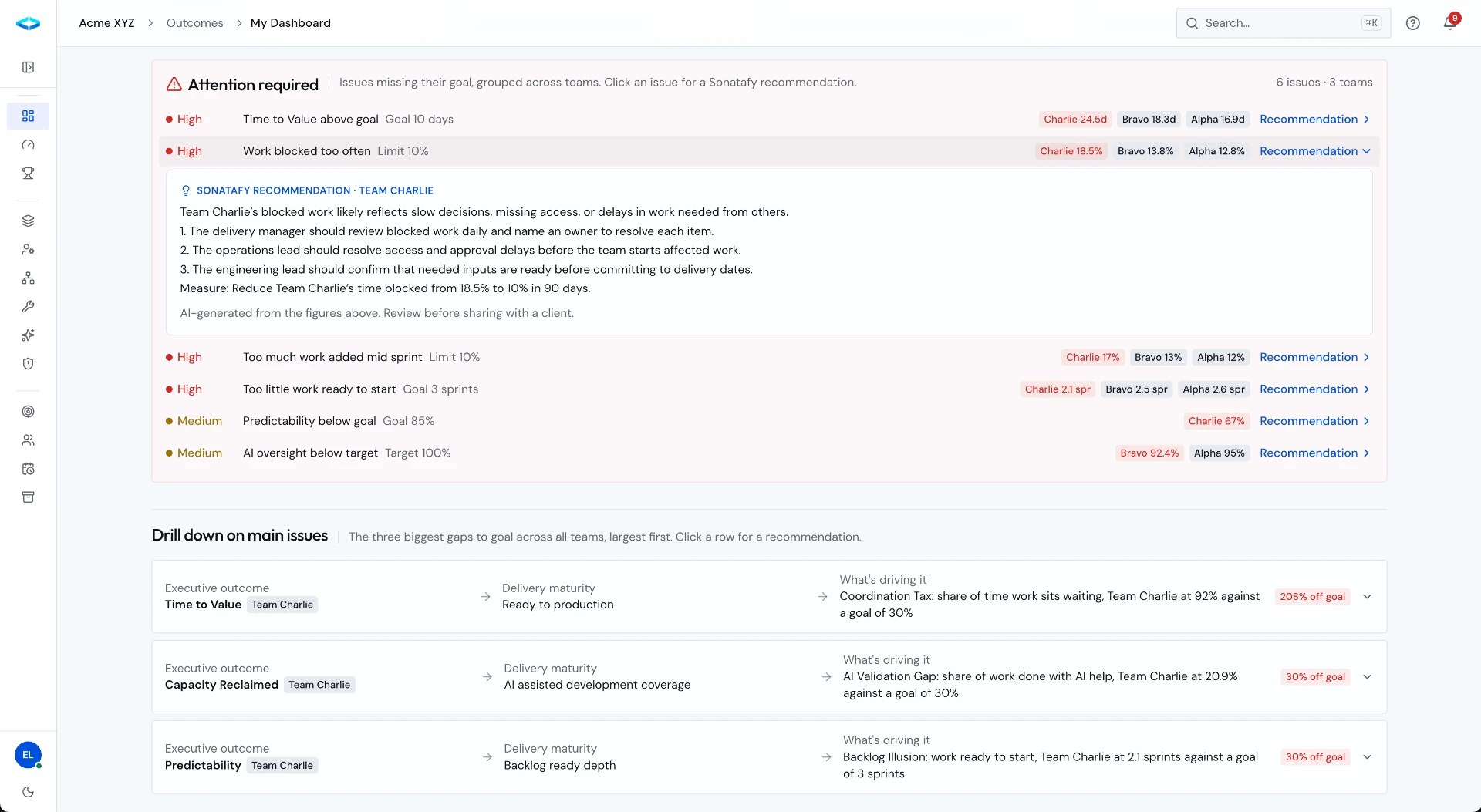The width and height of the screenshot is (1481, 812).
Task: Focus the Search input field
Action: (x=1283, y=23)
